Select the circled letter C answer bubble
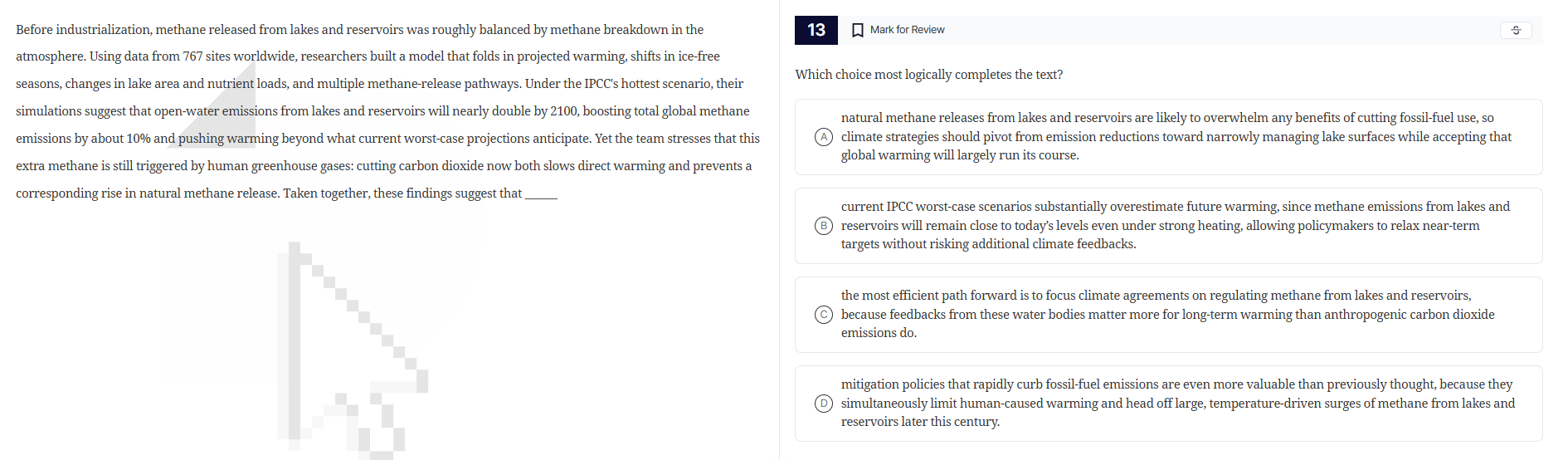 (x=823, y=315)
